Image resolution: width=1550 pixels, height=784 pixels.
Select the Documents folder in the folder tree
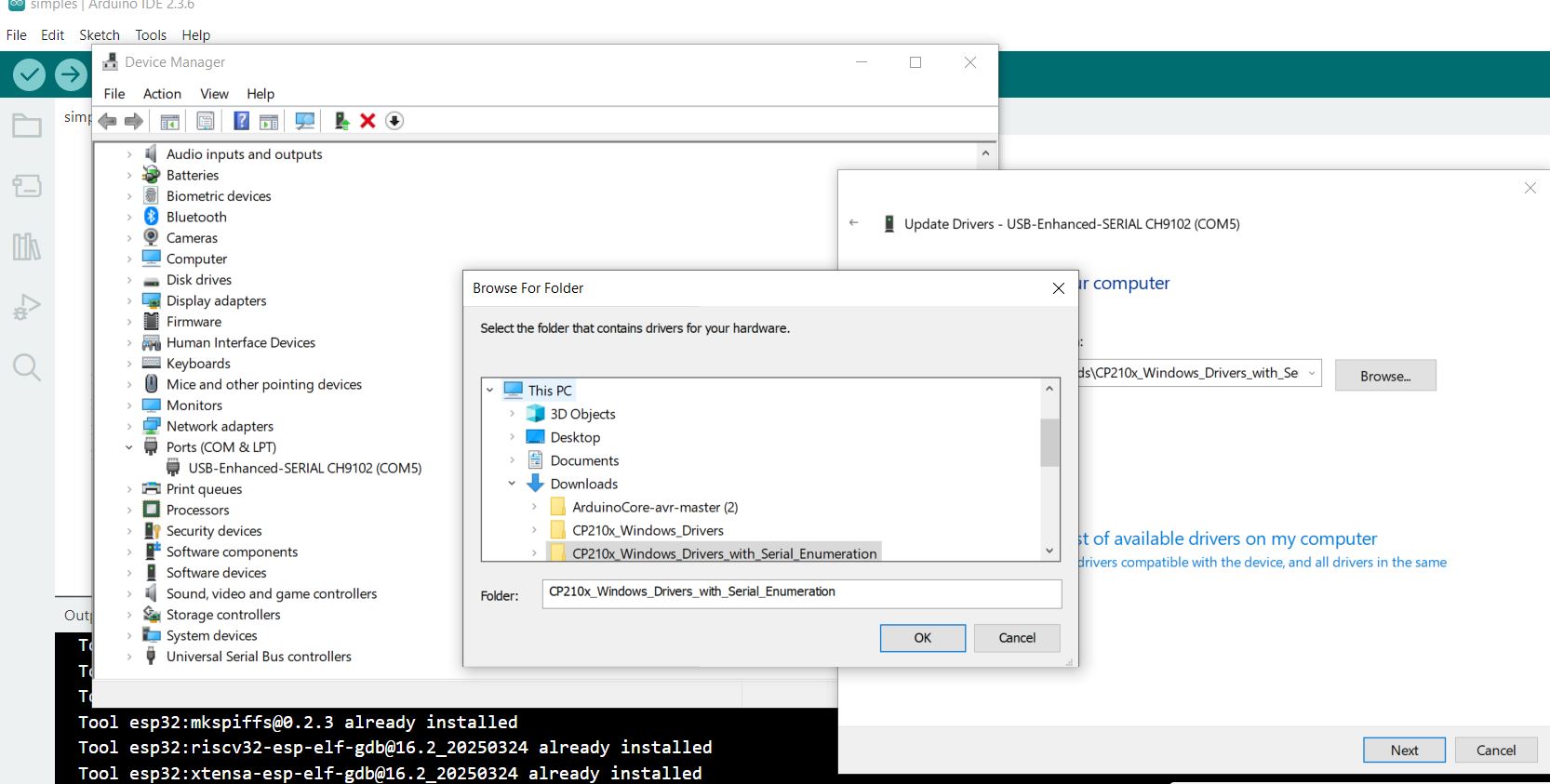click(x=584, y=460)
